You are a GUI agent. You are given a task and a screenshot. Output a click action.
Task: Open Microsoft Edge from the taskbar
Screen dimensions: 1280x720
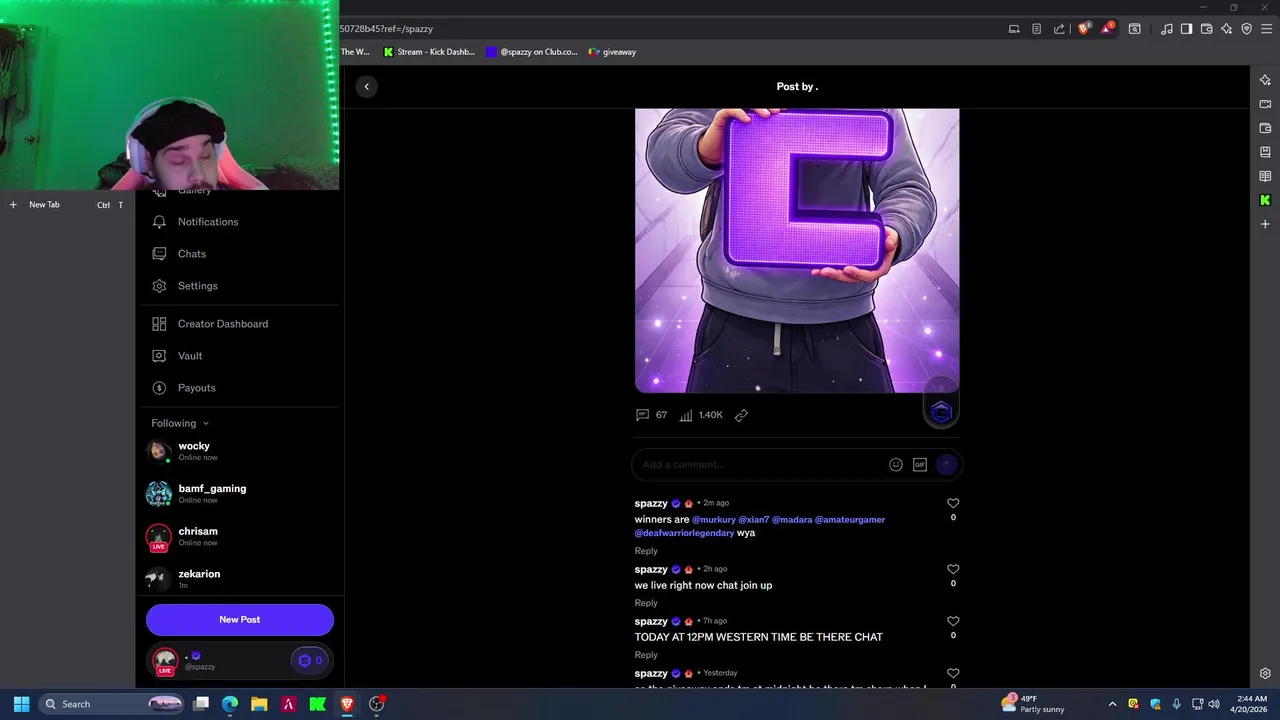tap(230, 704)
